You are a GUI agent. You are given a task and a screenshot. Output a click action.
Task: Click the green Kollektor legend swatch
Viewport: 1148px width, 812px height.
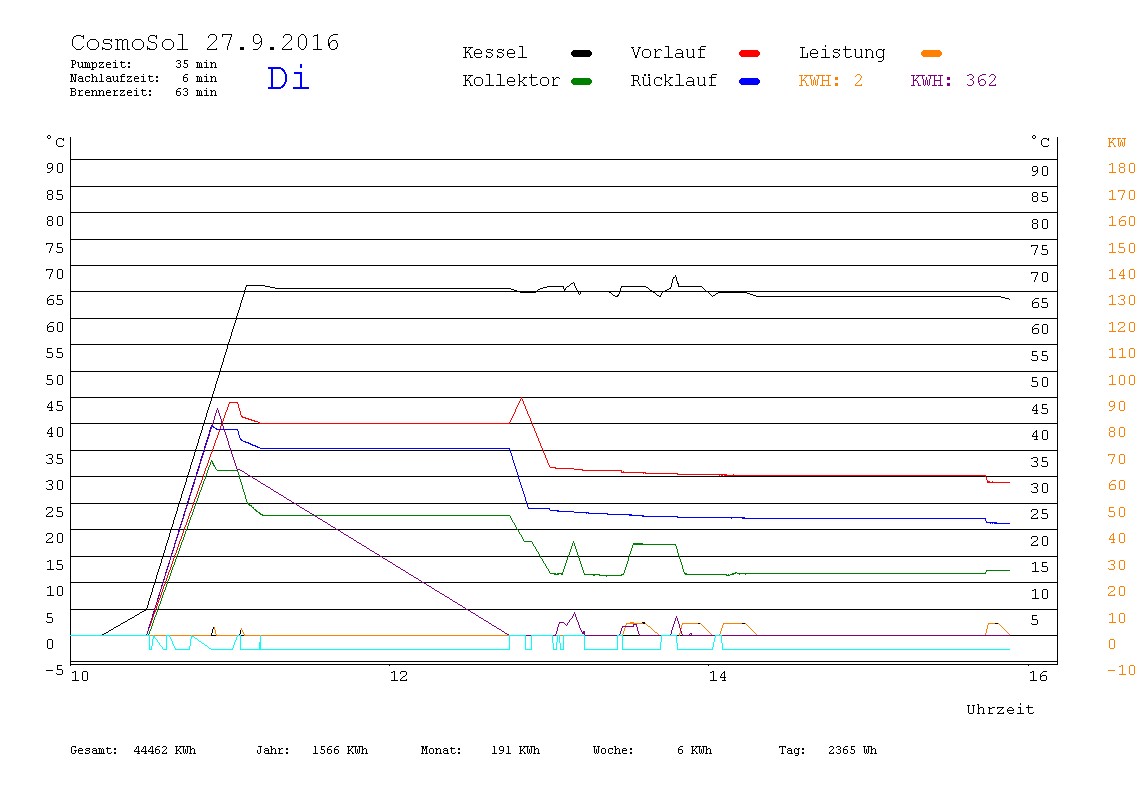pos(581,81)
